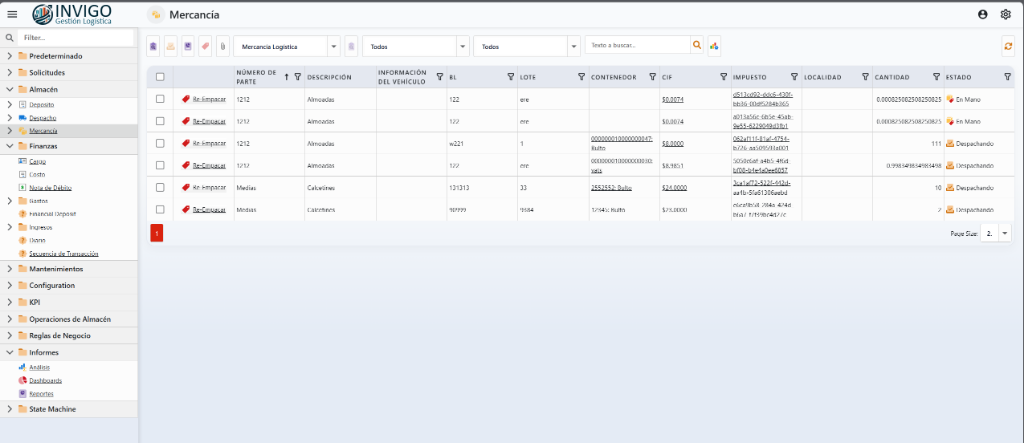Check the Medias row with lote 1684
1024x443 pixels.
(x=160, y=209)
